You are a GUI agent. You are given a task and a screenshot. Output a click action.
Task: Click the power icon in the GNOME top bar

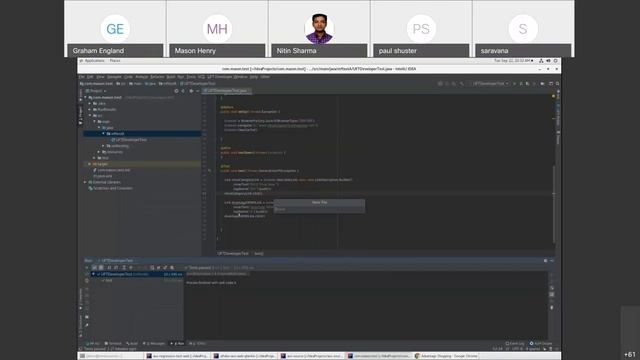(556, 61)
